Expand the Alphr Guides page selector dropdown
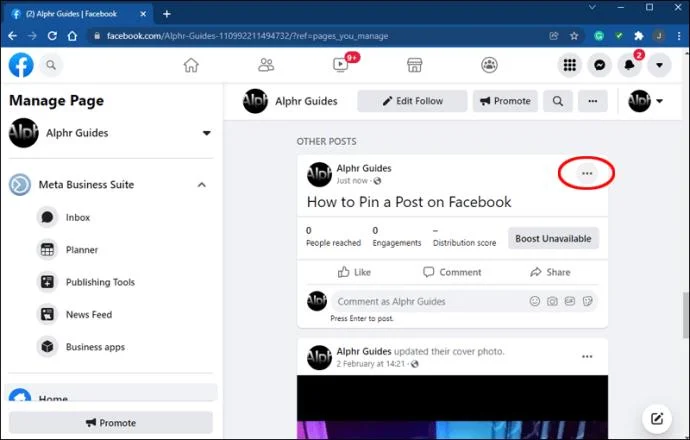The width and height of the screenshot is (690, 440). tap(206, 133)
